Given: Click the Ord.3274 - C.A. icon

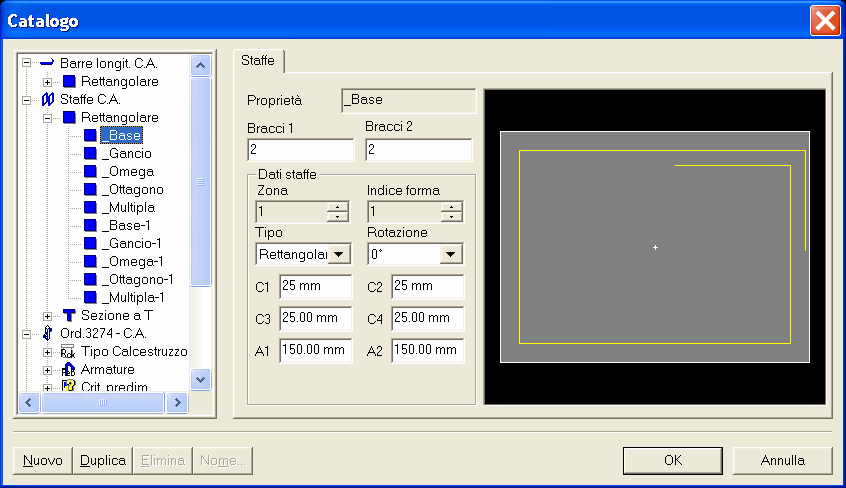Looking at the screenshot, I should tap(47, 333).
